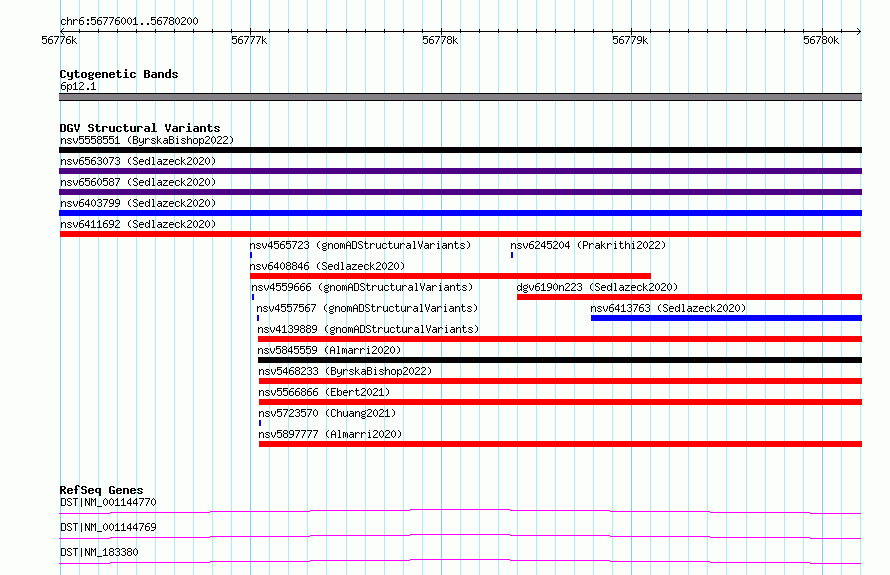The width and height of the screenshot is (890, 575).
Task: Select the red nsv5897777 variant bar
Action: (560, 444)
